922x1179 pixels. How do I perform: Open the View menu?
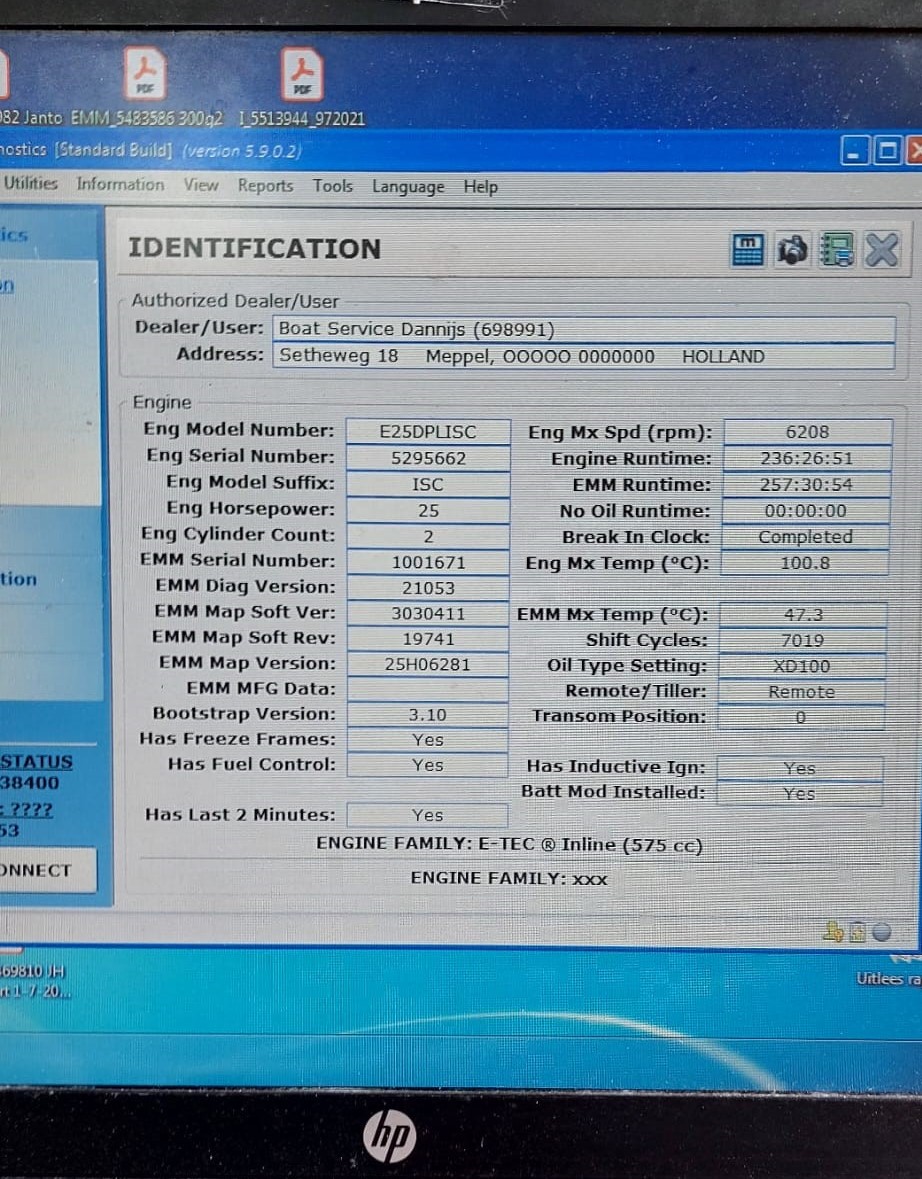point(201,185)
